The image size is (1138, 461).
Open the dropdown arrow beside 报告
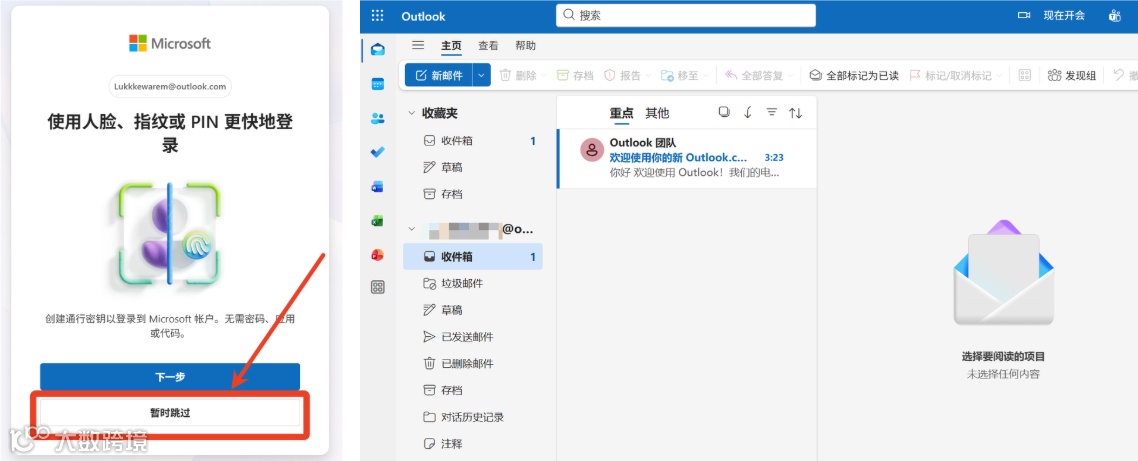(647, 76)
